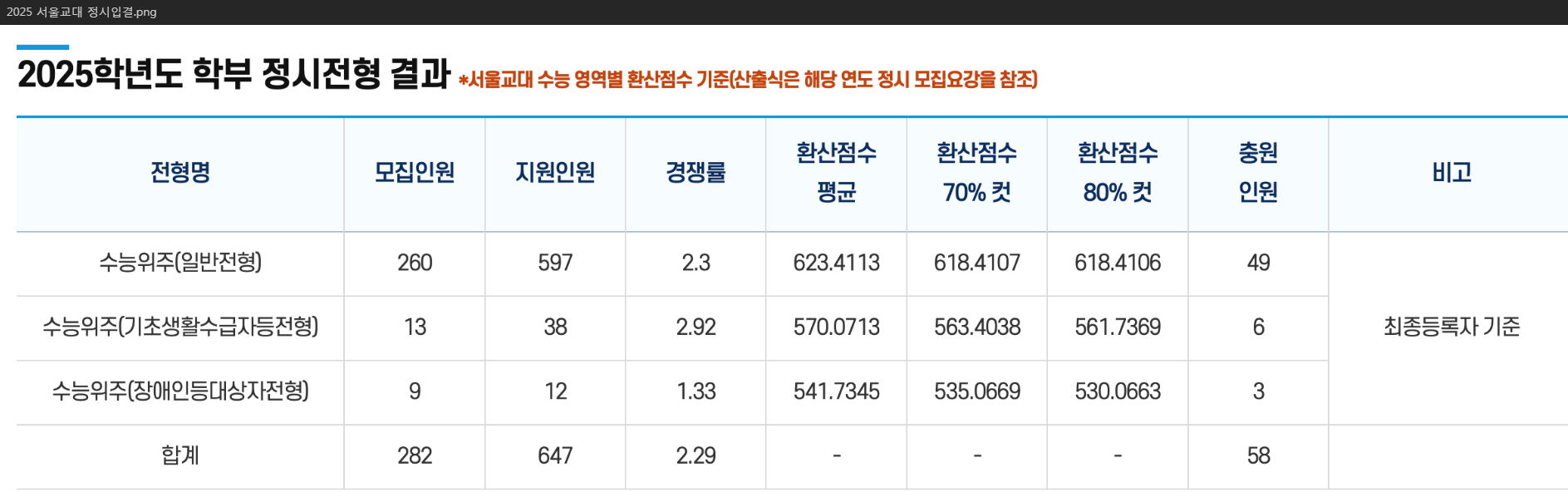Click the 561.7369 cell

tap(1118, 327)
